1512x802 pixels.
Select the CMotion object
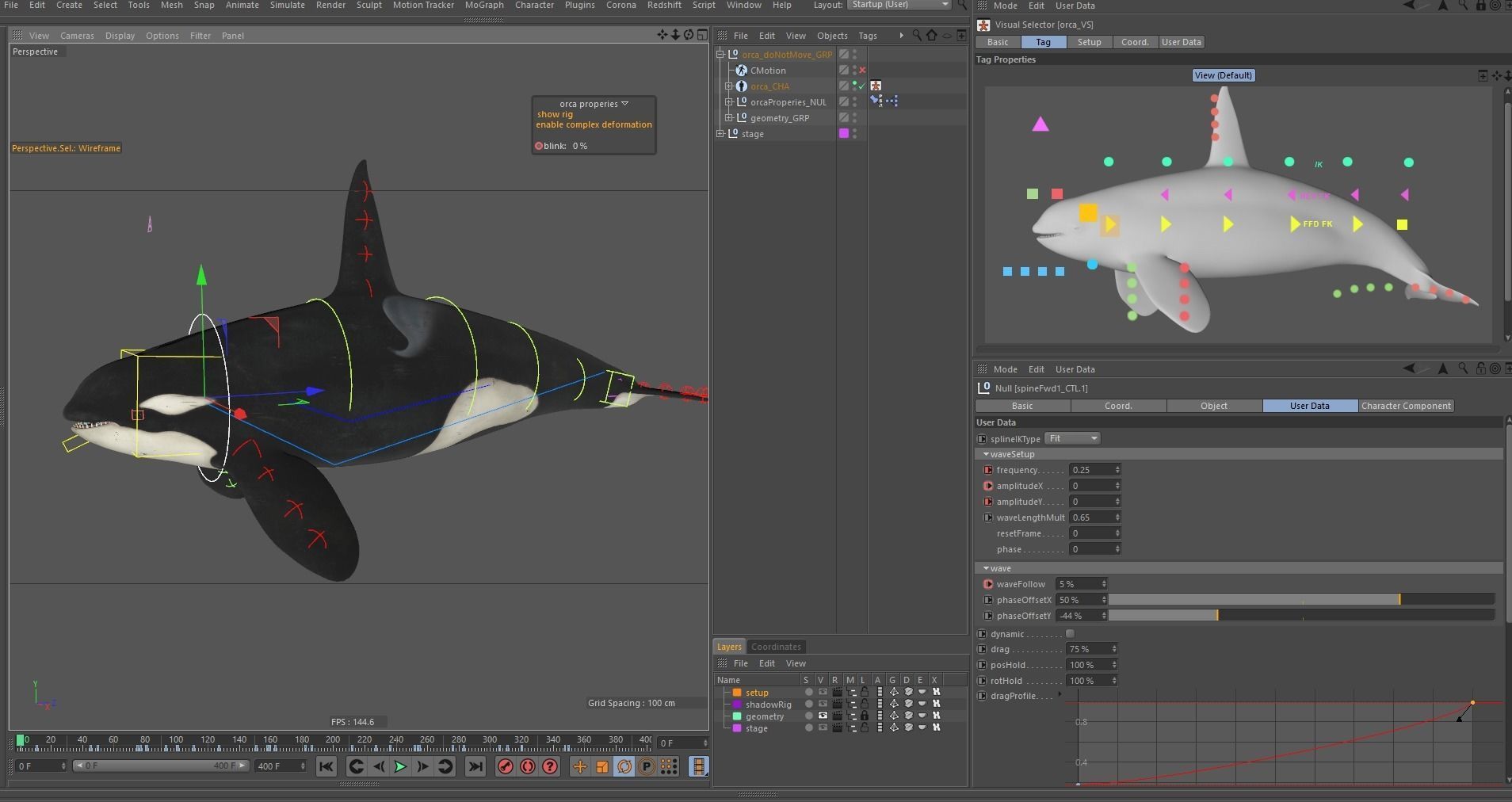(768, 71)
